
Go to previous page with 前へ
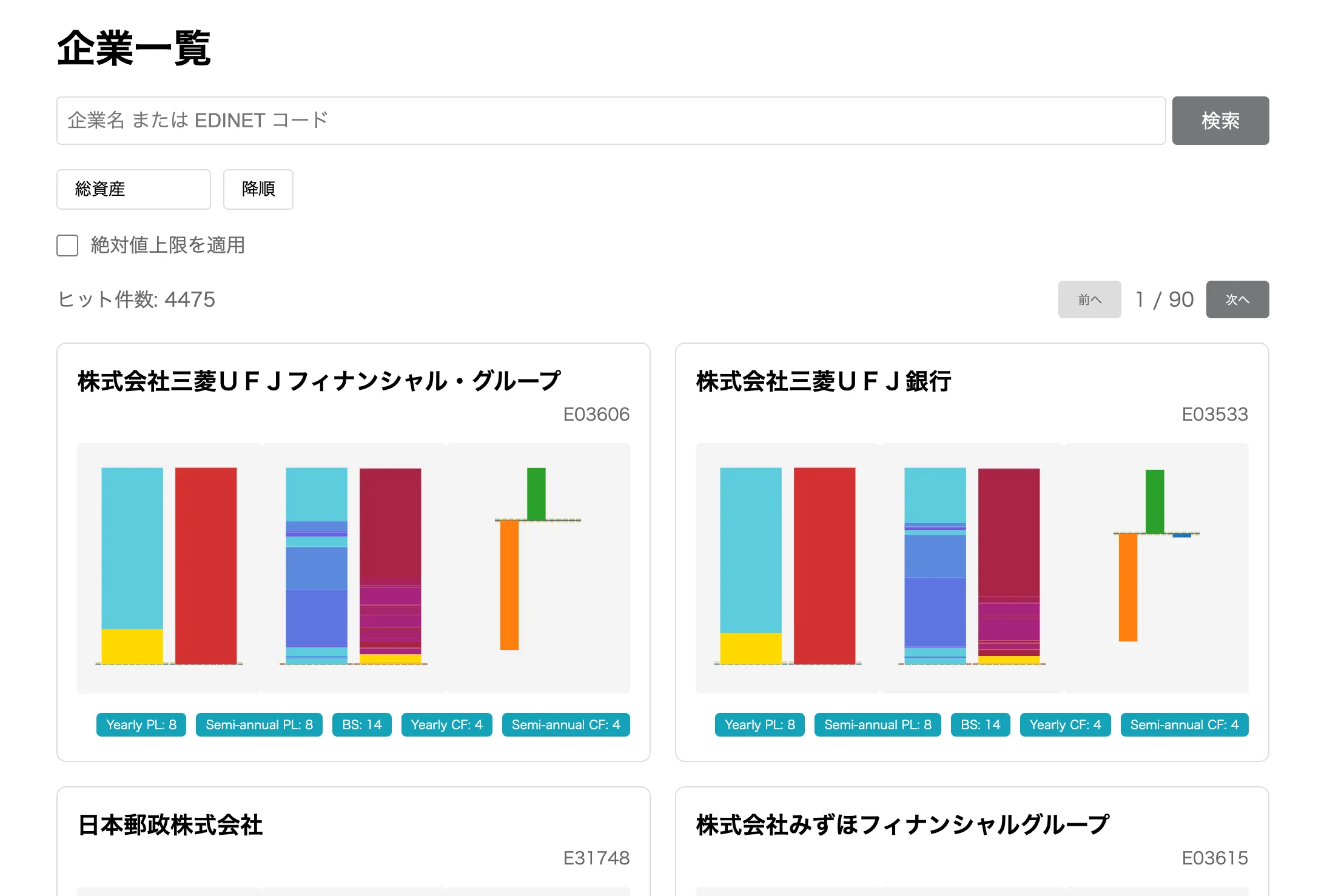tap(1090, 299)
